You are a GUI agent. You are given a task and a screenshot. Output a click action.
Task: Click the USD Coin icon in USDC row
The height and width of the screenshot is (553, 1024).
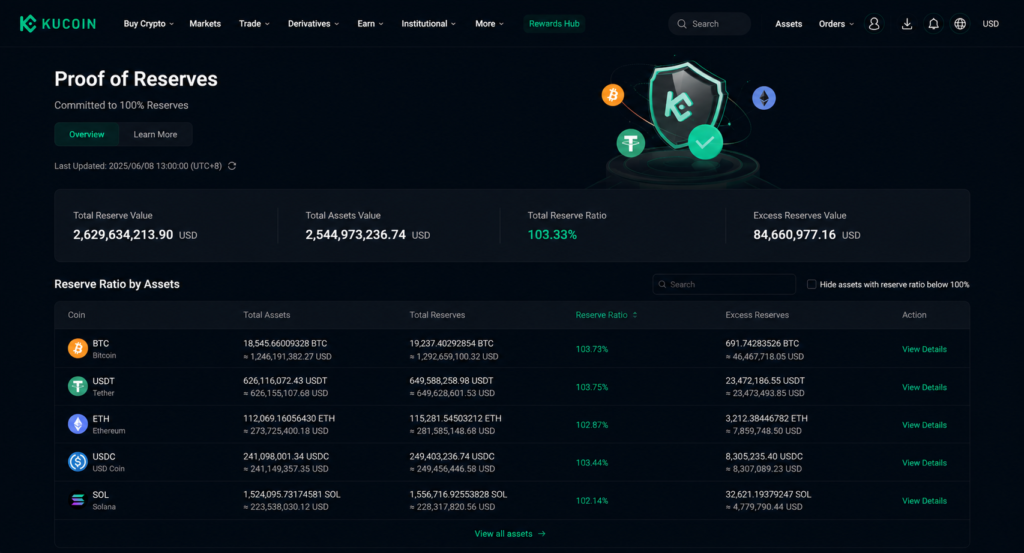pos(78,462)
